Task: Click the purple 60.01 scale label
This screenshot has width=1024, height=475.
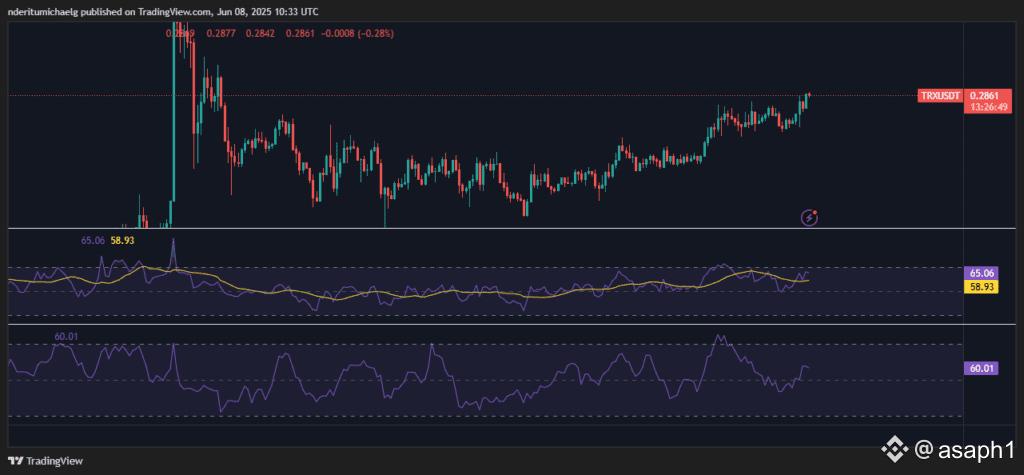Action: click(x=981, y=369)
